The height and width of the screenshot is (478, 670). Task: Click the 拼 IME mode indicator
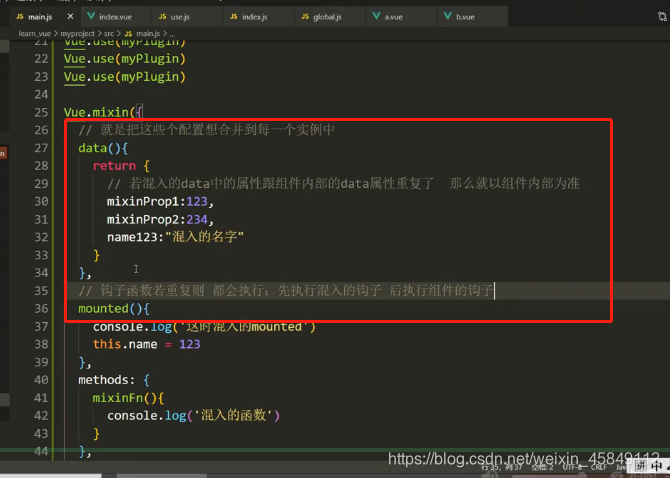point(641,466)
